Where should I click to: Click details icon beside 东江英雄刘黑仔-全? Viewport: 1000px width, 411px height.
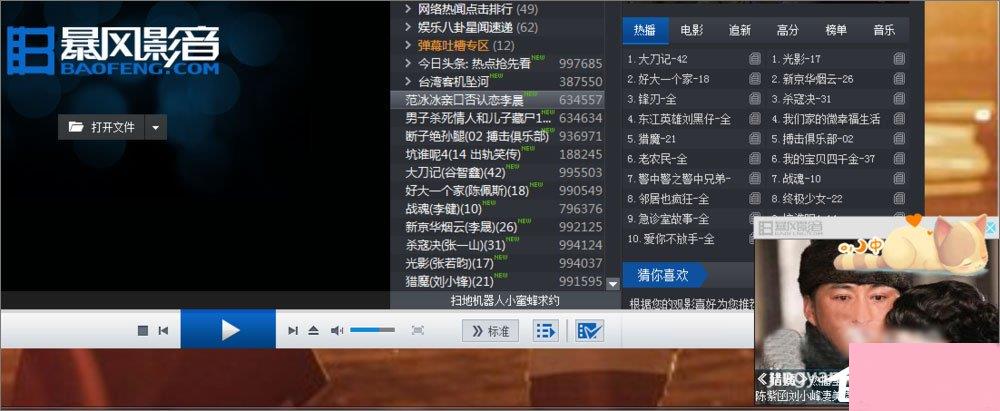pos(755,119)
